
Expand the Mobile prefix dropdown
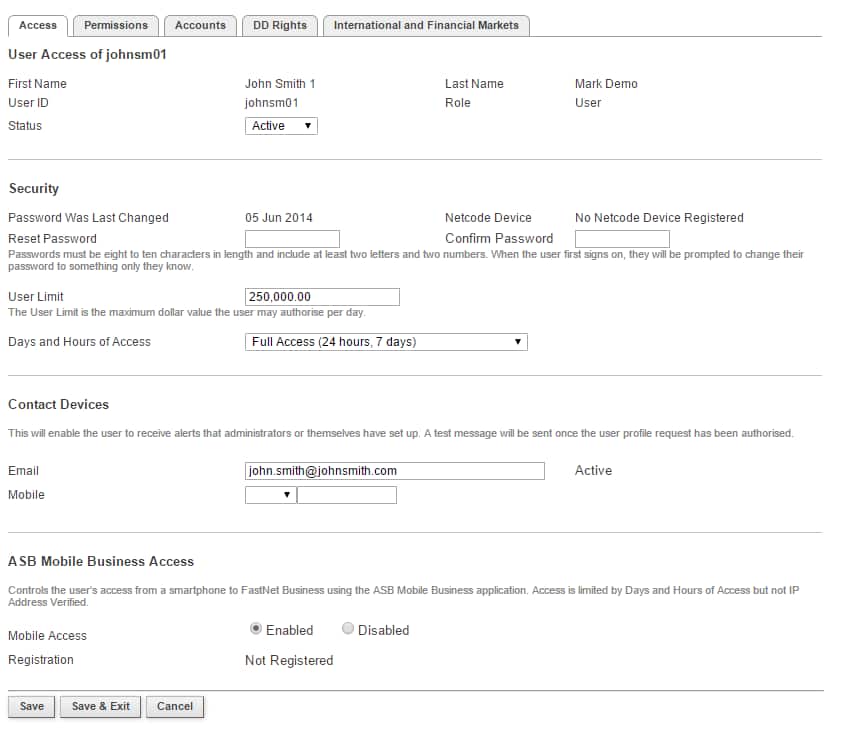270,495
